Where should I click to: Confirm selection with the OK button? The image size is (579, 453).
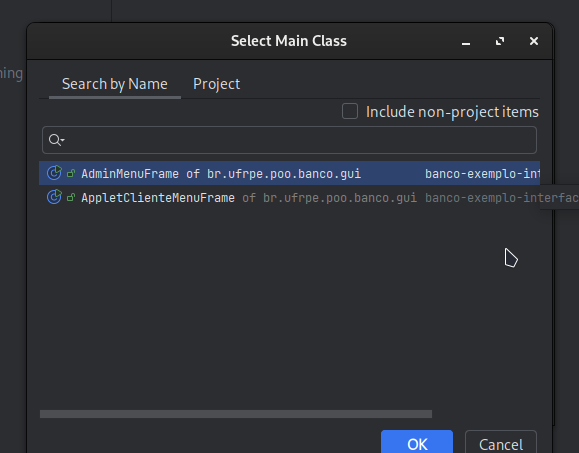tap(417, 442)
